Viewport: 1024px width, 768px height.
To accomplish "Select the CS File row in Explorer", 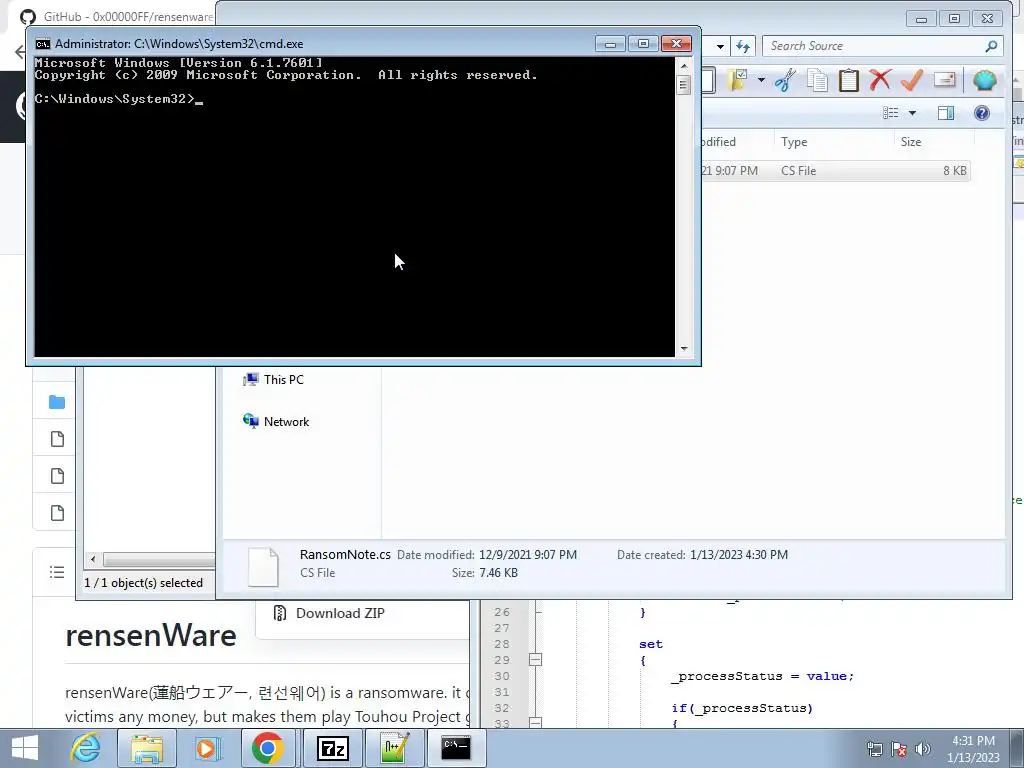I will [836, 171].
